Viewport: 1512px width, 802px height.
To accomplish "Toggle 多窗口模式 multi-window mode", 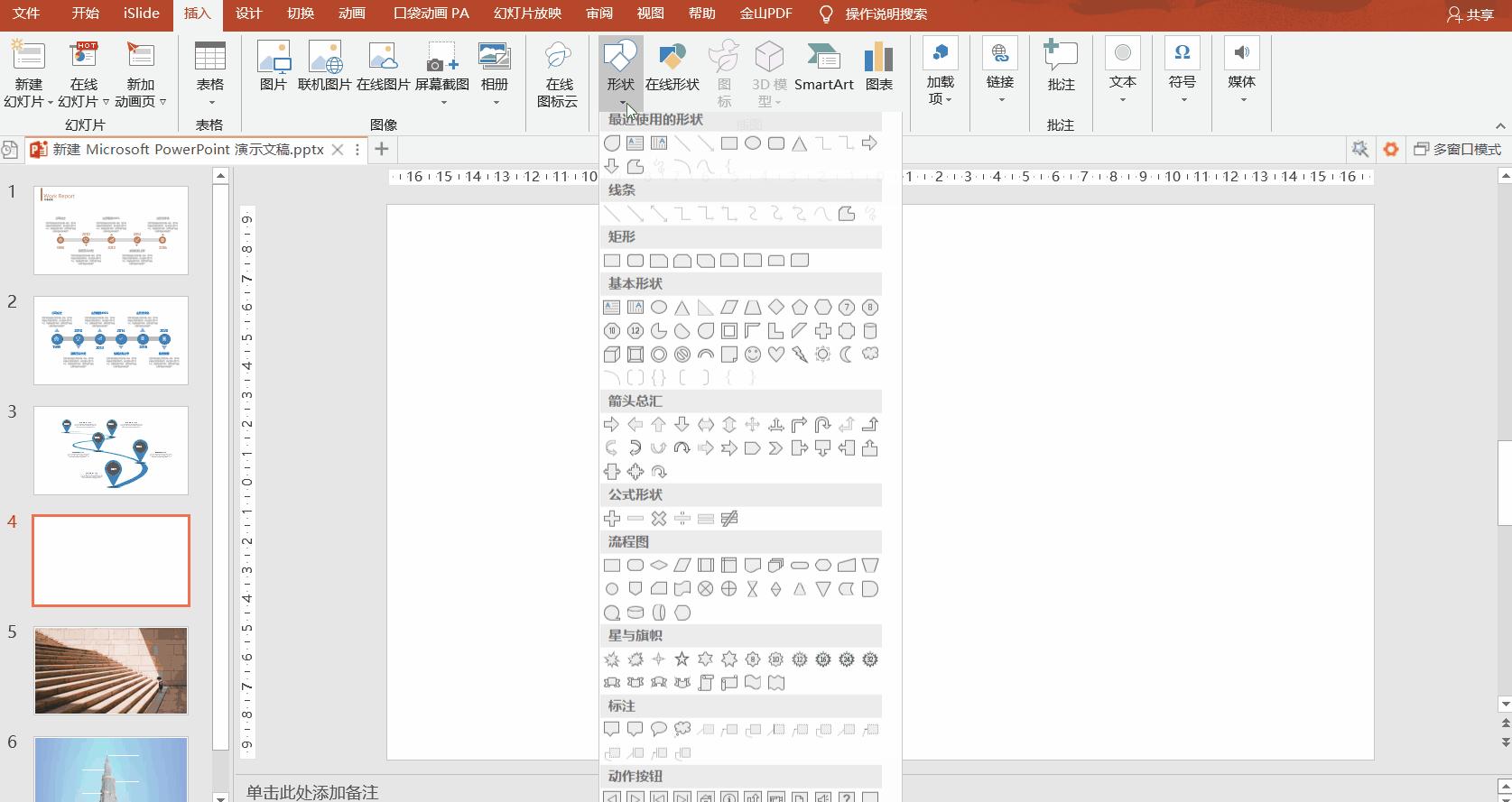I will coord(1458,149).
